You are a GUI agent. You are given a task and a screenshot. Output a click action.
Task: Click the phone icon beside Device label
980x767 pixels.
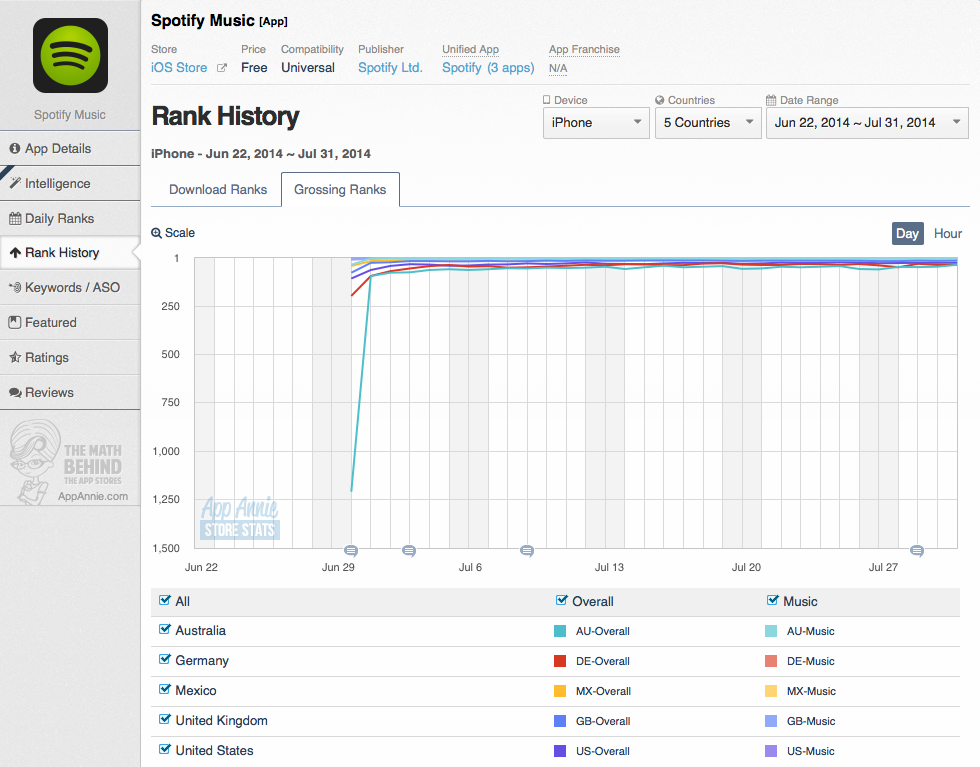pos(546,100)
